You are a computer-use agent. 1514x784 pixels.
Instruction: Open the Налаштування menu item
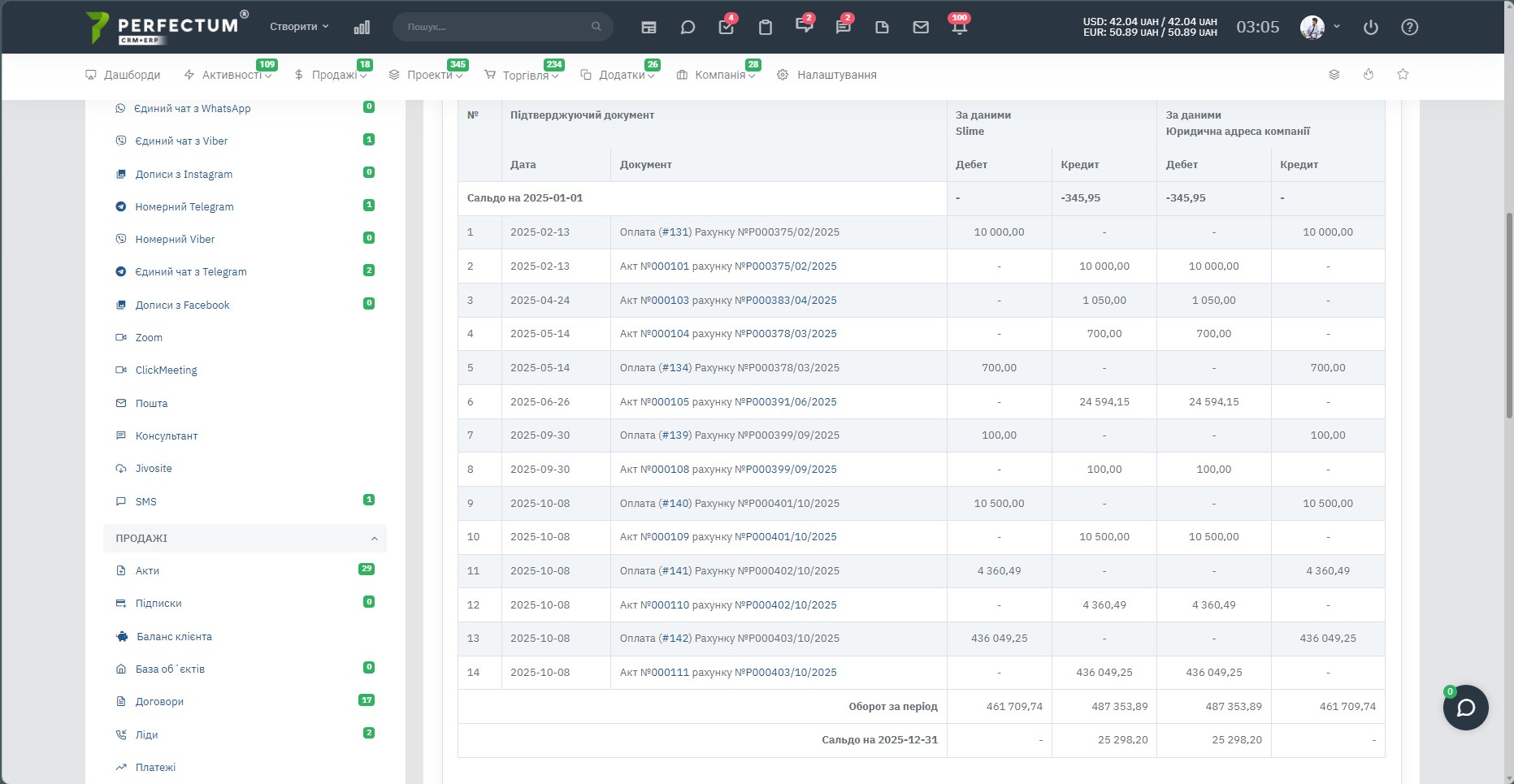pyautogui.click(x=826, y=75)
